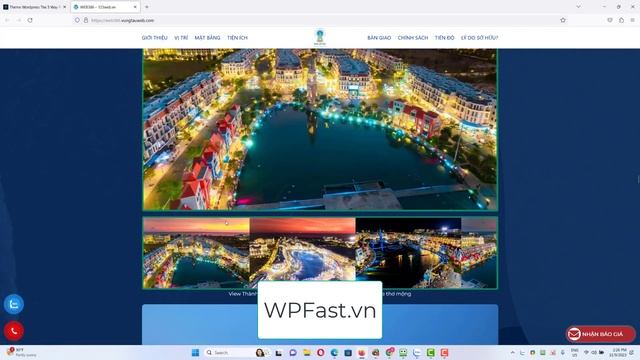
Task: Open the Windows Start menu
Action: pos(196,352)
